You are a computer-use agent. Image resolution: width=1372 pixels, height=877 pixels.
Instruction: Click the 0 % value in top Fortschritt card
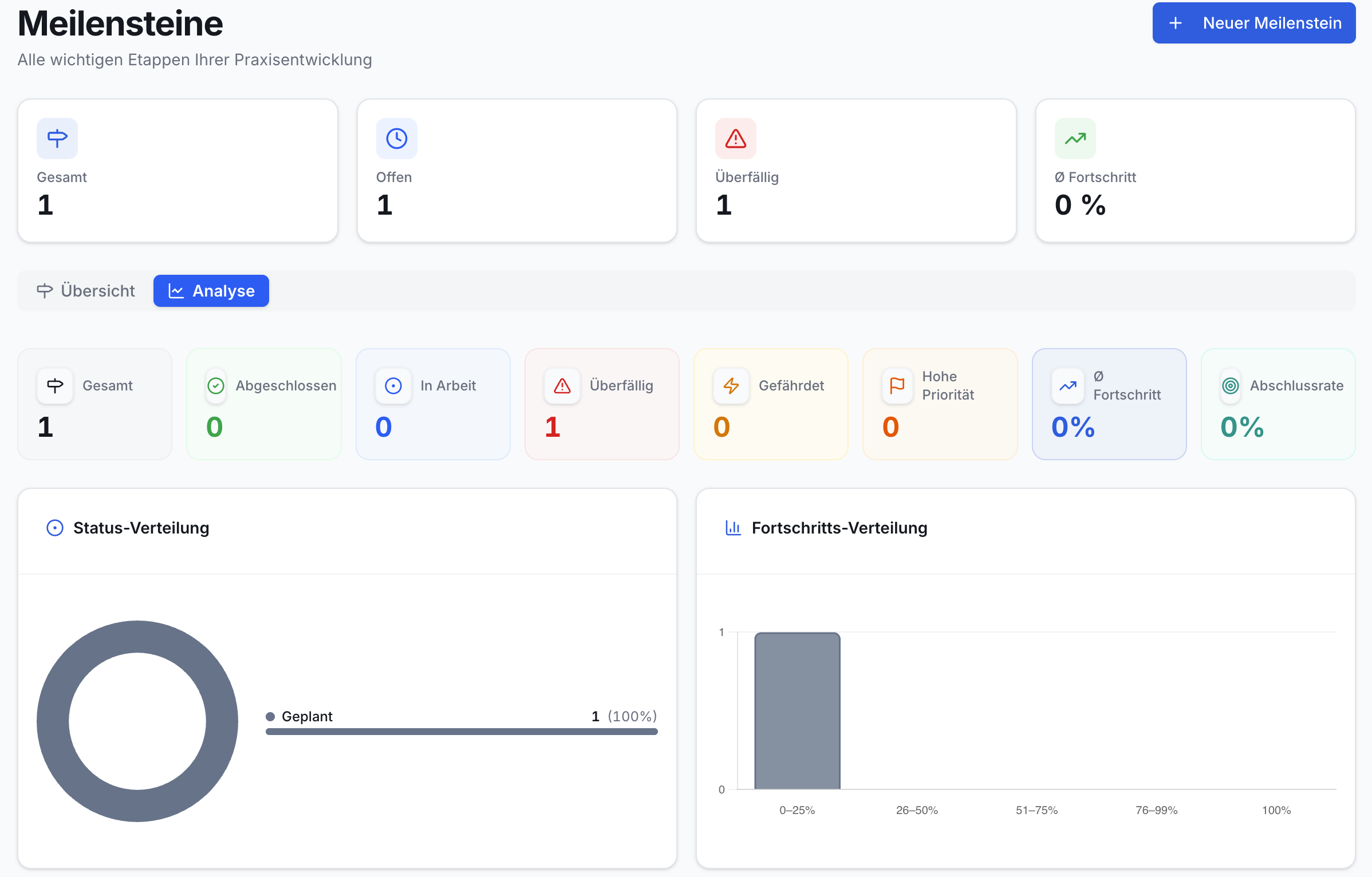pyautogui.click(x=1080, y=205)
